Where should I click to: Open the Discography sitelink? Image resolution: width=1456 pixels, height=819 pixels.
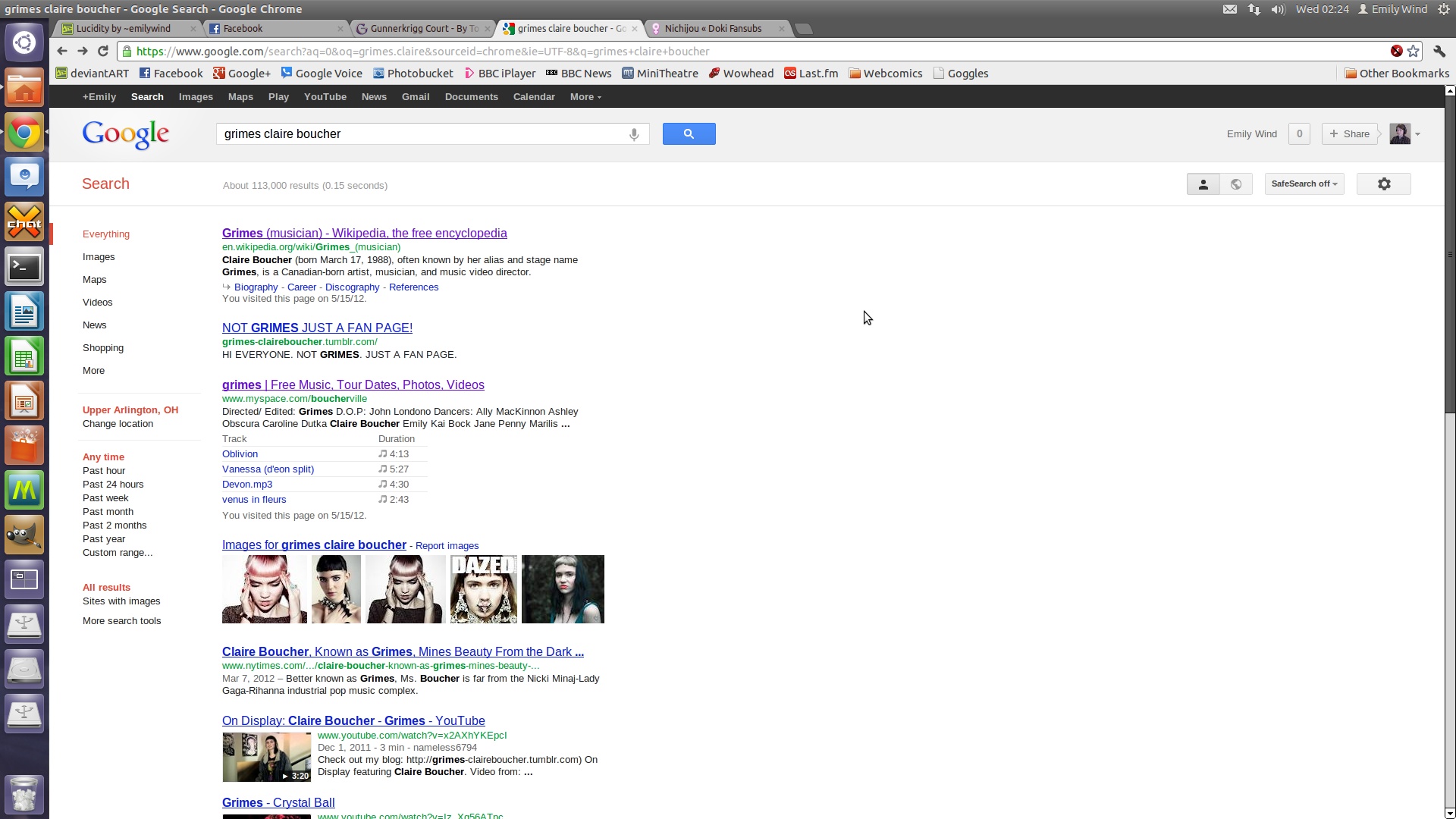[353, 287]
